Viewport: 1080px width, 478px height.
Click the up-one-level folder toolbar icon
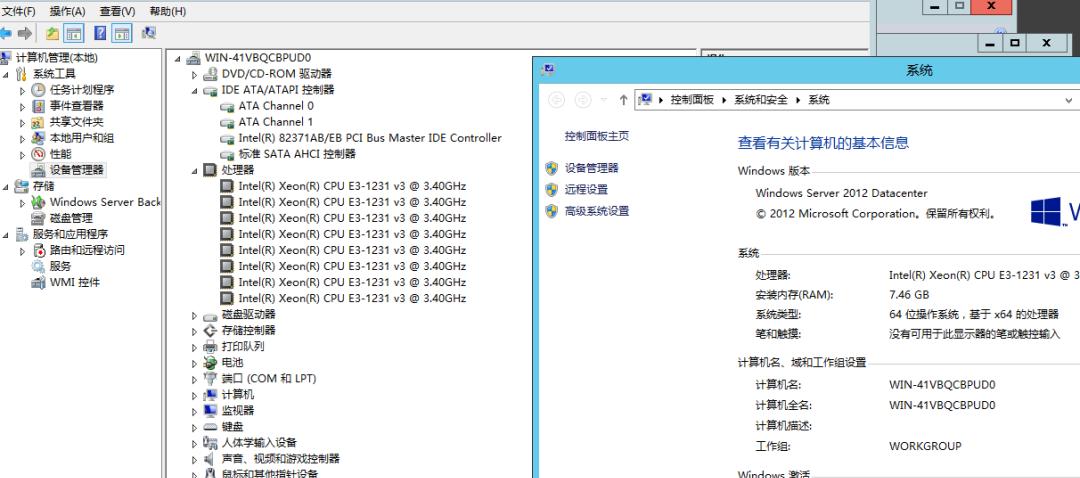click(52, 33)
